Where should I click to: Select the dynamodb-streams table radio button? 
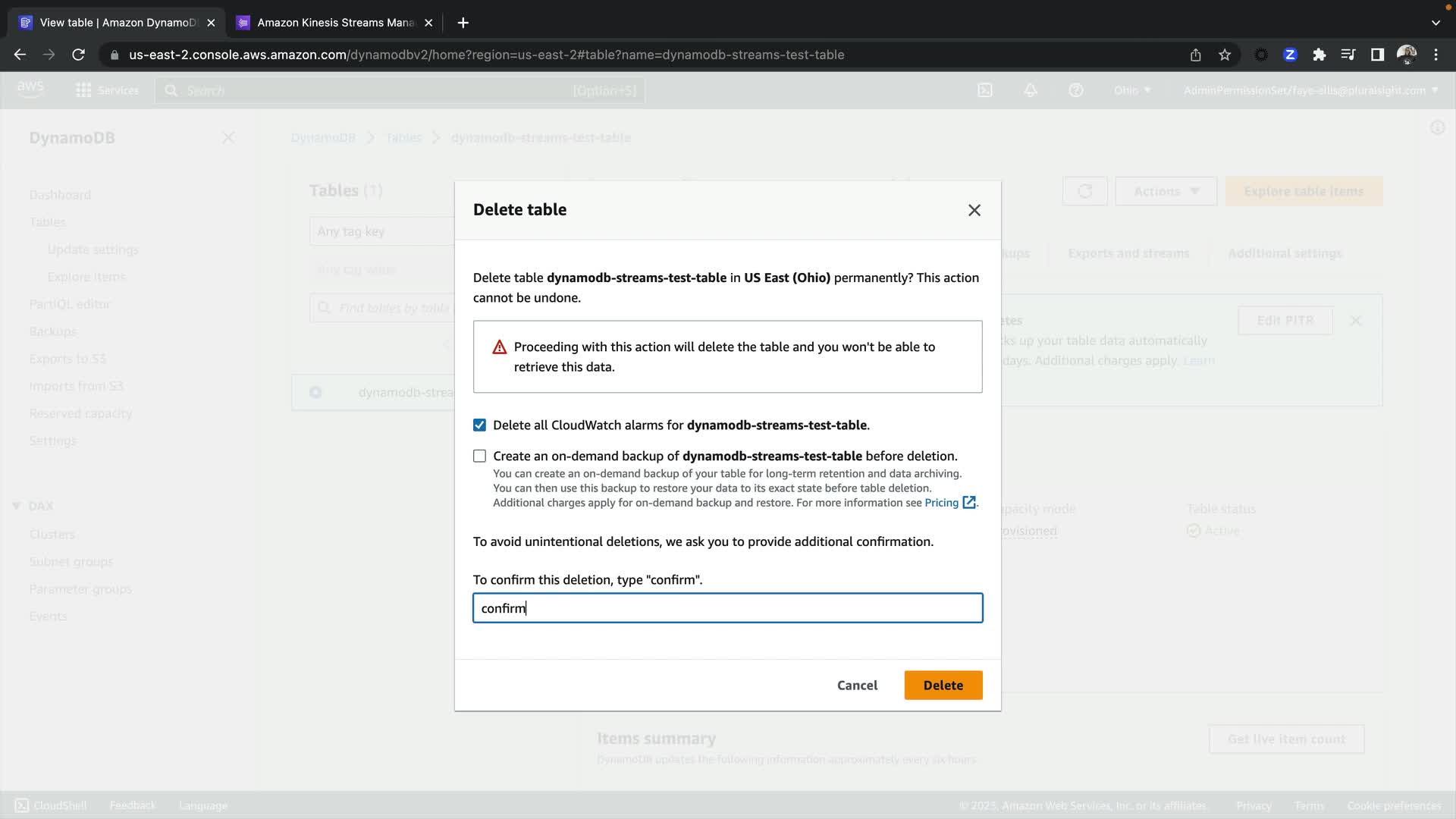coord(315,393)
